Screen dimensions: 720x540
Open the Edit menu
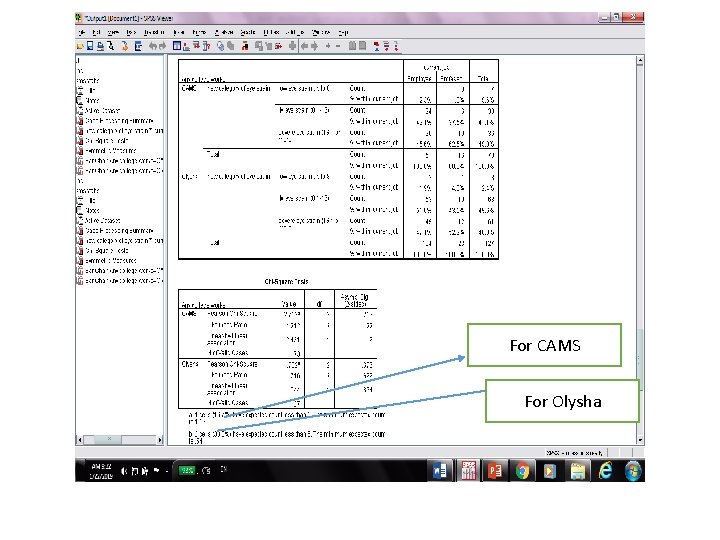[x=96, y=32]
